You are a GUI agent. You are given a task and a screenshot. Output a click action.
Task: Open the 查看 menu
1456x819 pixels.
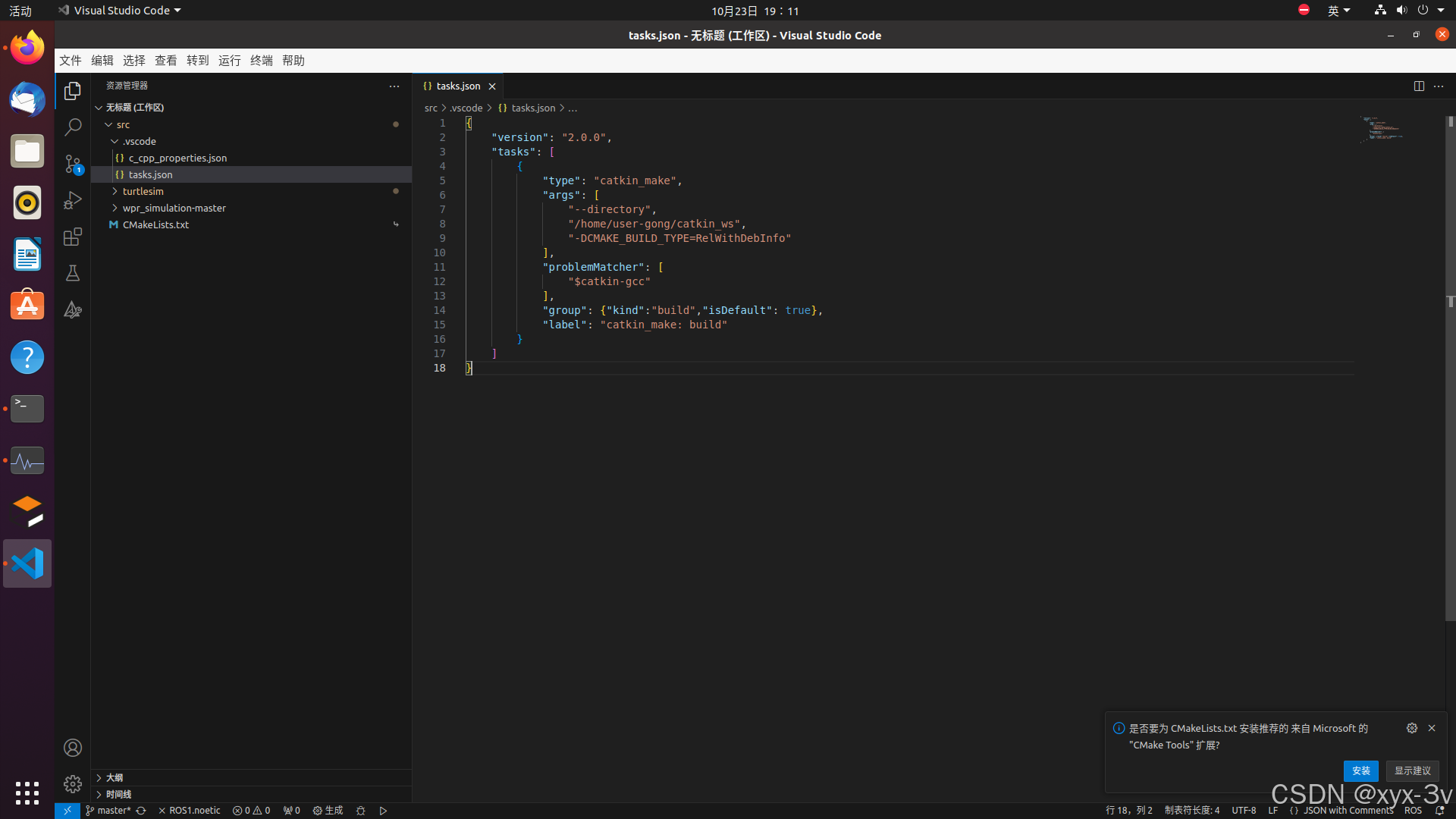tap(166, 61)
